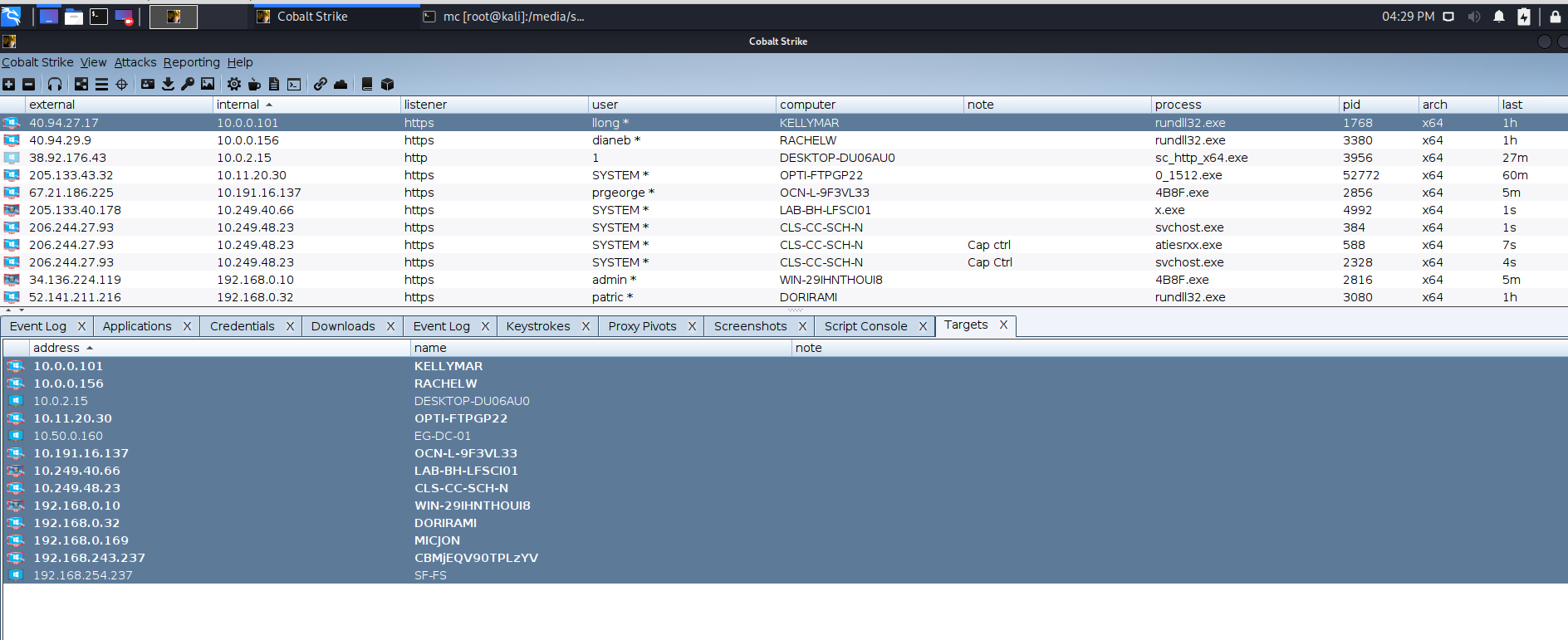Click the document page toolbar icon
Image resolution: width=1568 pixels, height=640 pixels.
(274, 84)
